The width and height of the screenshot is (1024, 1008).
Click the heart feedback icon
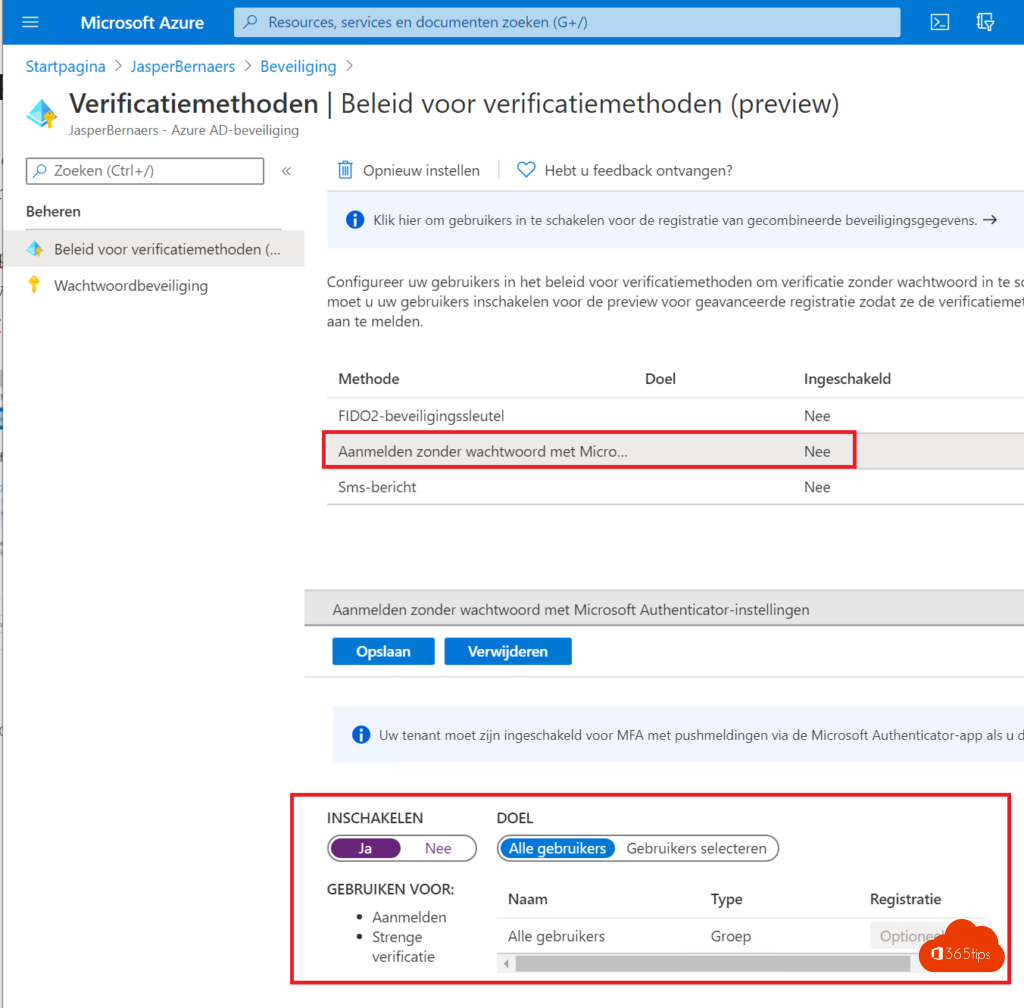(x=526, y=170)
